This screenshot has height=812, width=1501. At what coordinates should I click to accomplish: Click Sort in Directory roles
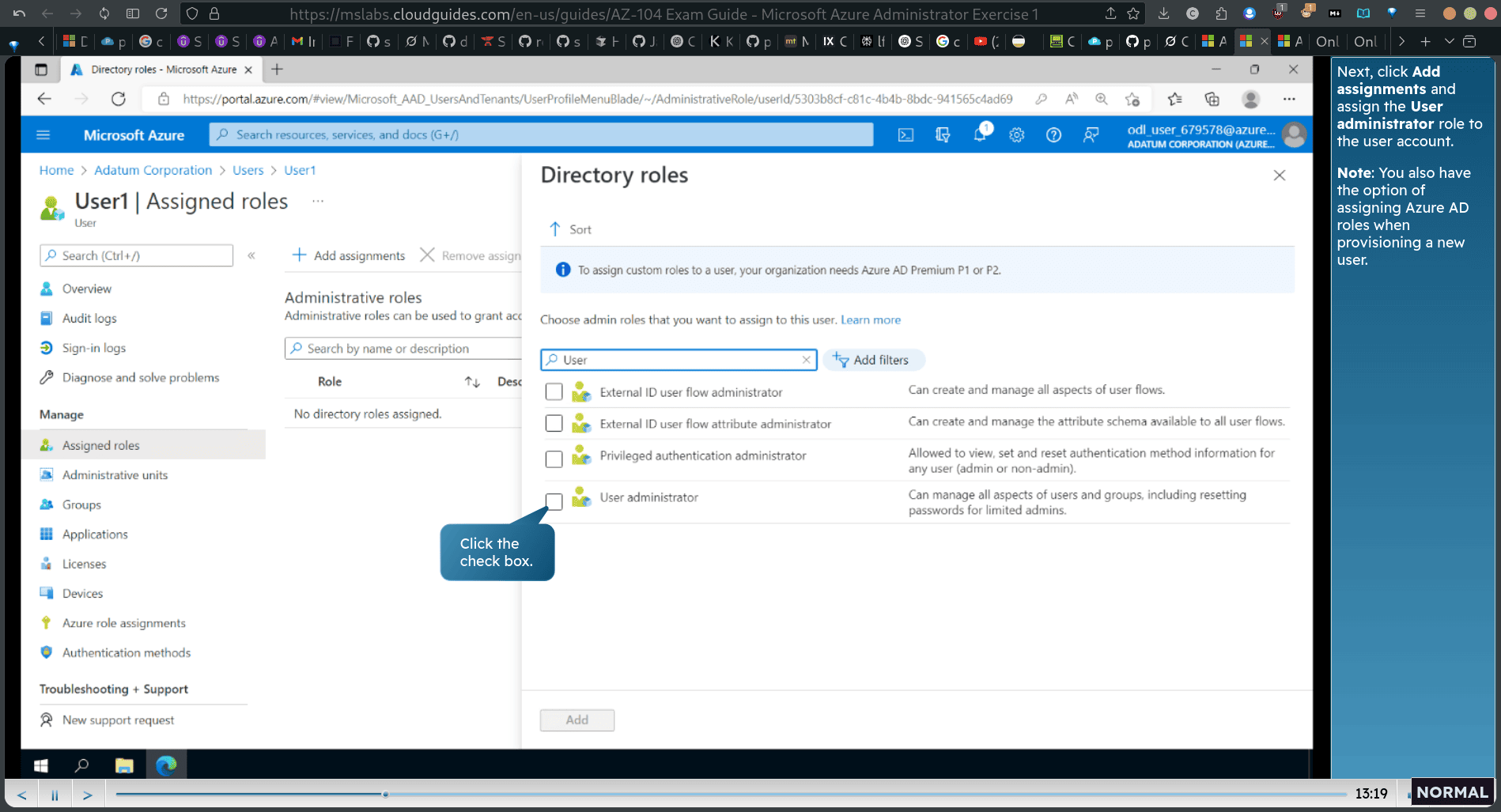[x=570, y=229]
